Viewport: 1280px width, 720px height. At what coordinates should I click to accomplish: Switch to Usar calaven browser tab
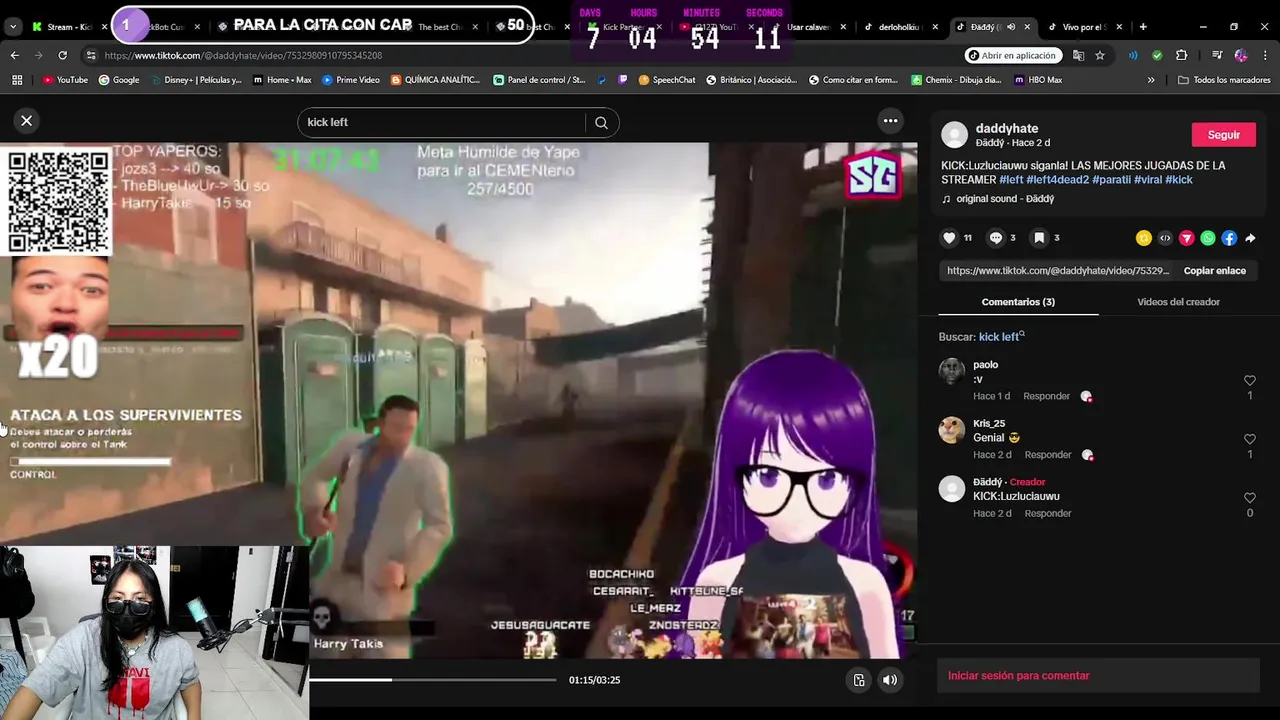[x=808, y=27]
